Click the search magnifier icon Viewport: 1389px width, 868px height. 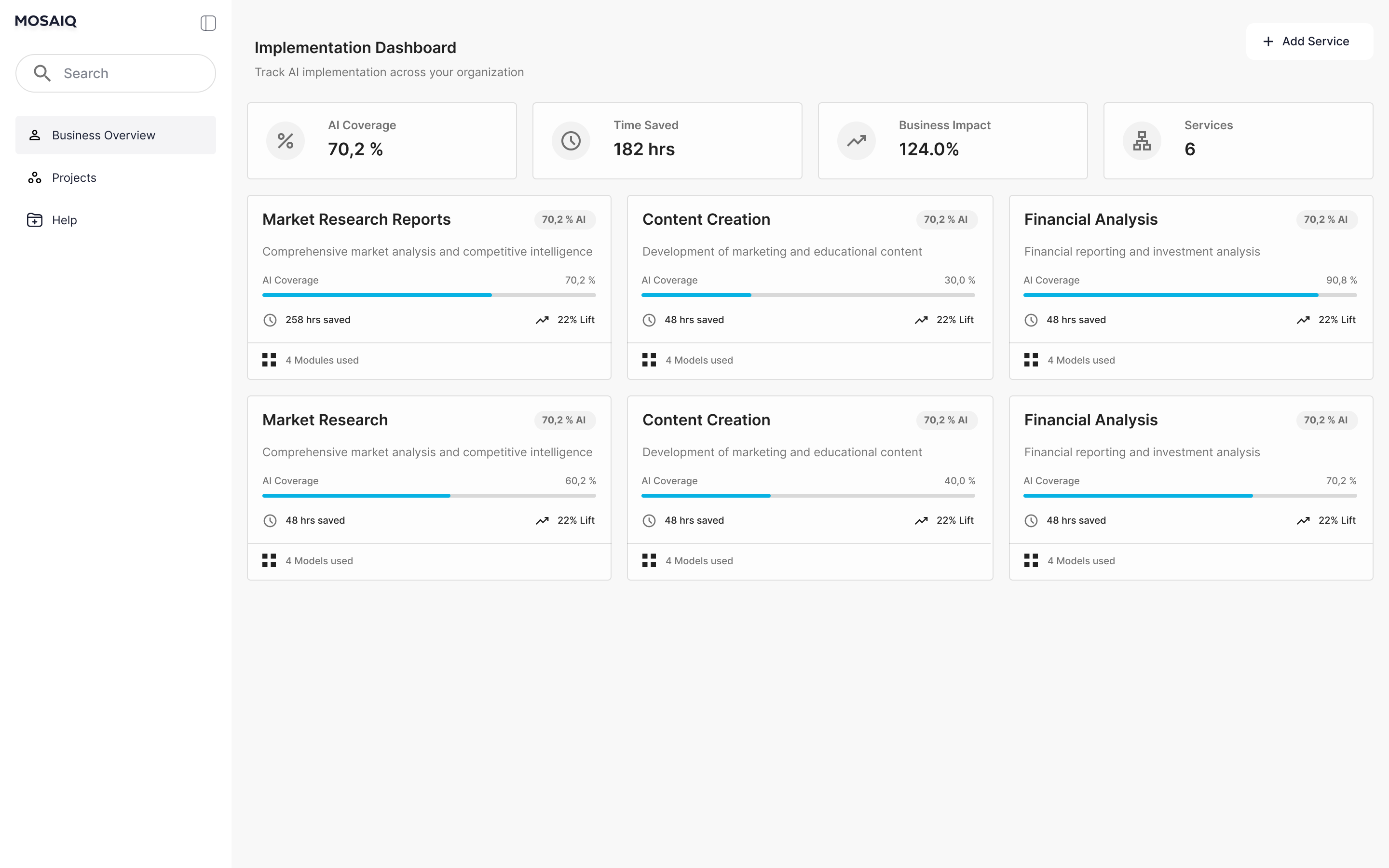(42, 73)
